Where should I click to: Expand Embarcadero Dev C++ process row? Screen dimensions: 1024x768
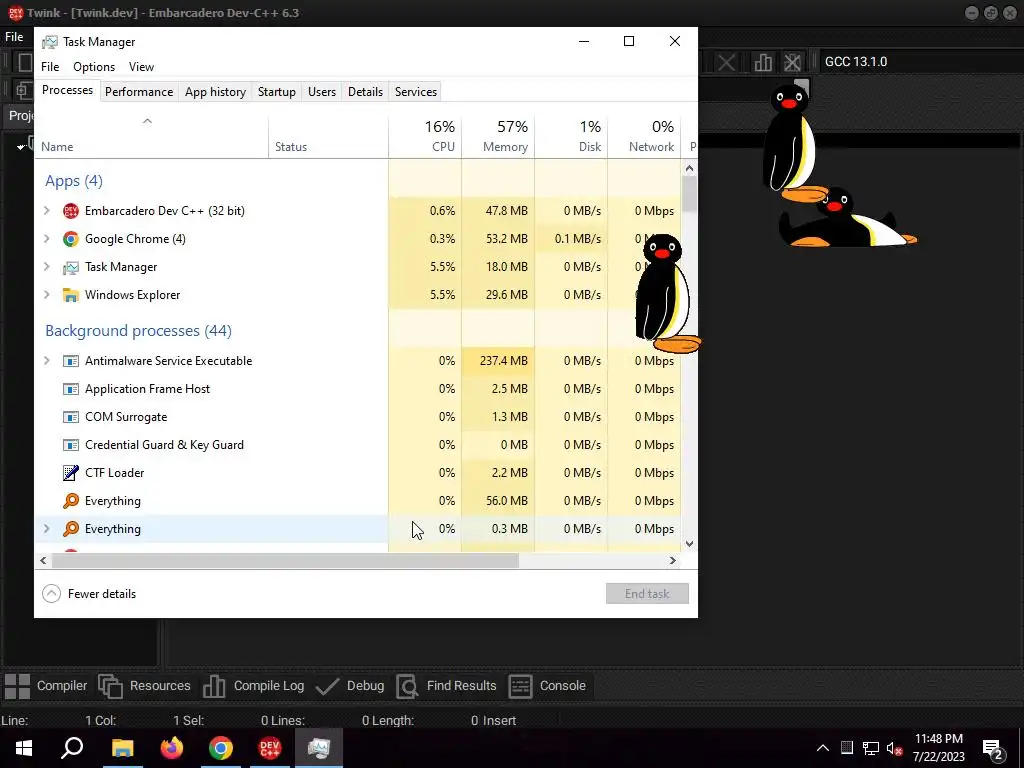(x=46, y=210)
